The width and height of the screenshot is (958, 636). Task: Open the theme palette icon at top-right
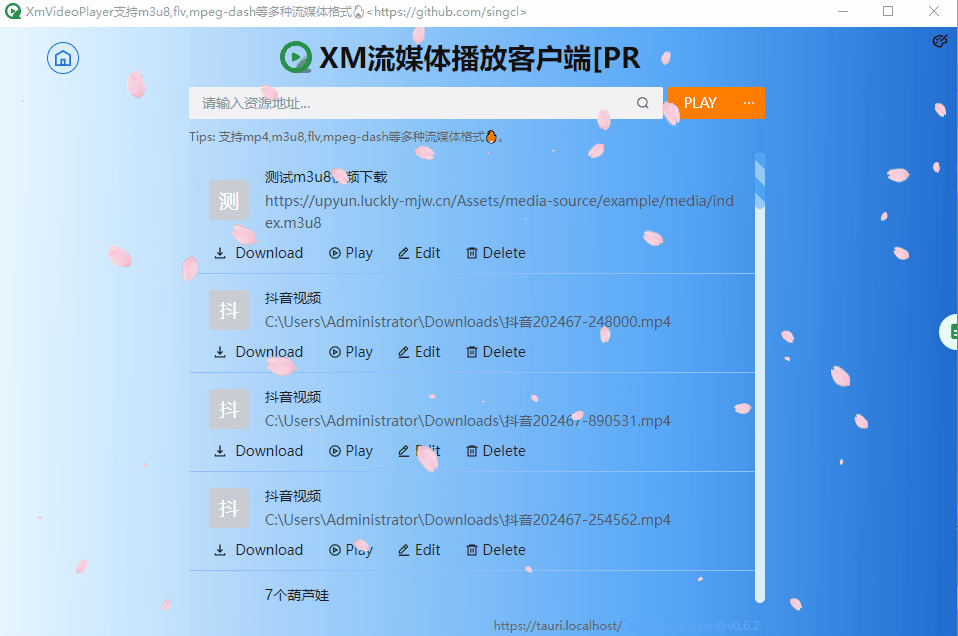[939, 41]
